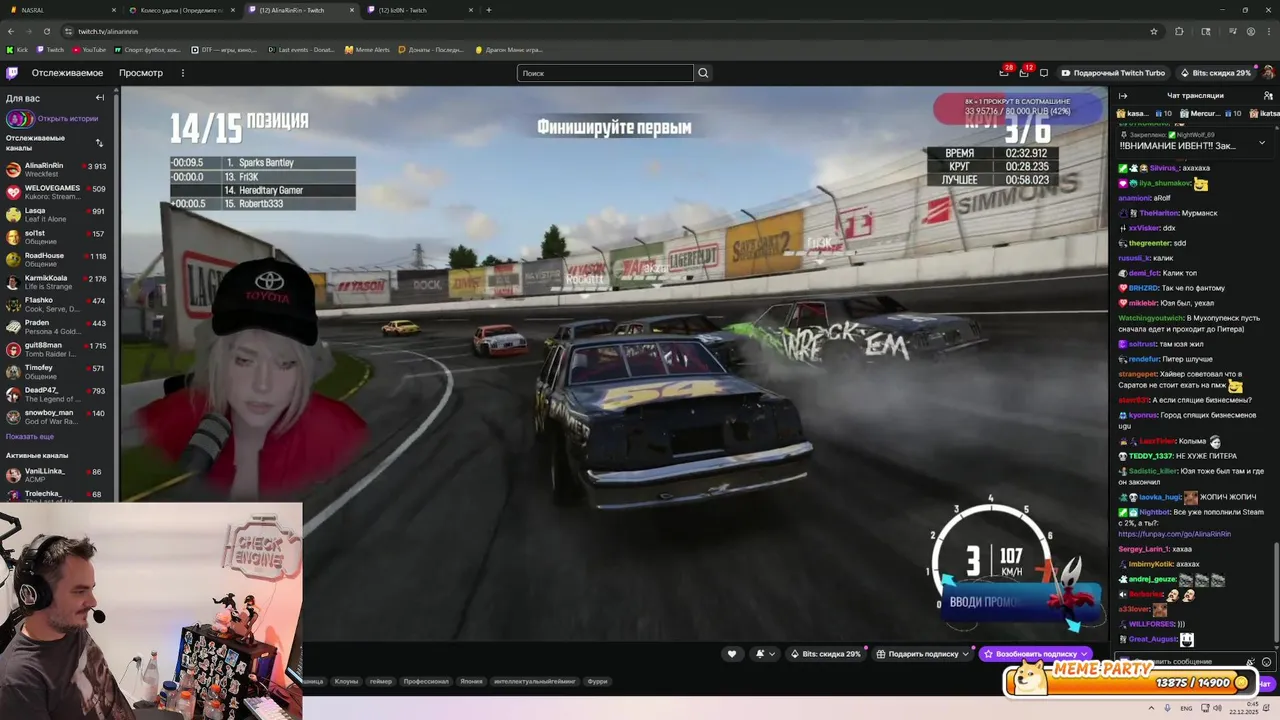Open snowboy_man channel in sidebar
Screen dimensions: 1280x720
click(x=58, y=417)
